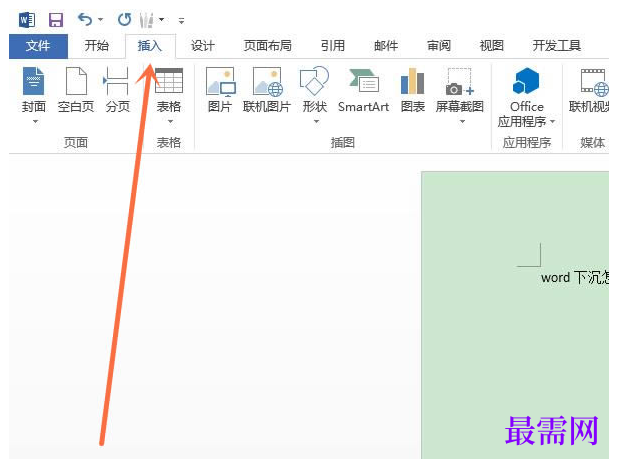Insert a SmartArt graphic
Viewport: 617px width, 462px height.
(364, 90)
